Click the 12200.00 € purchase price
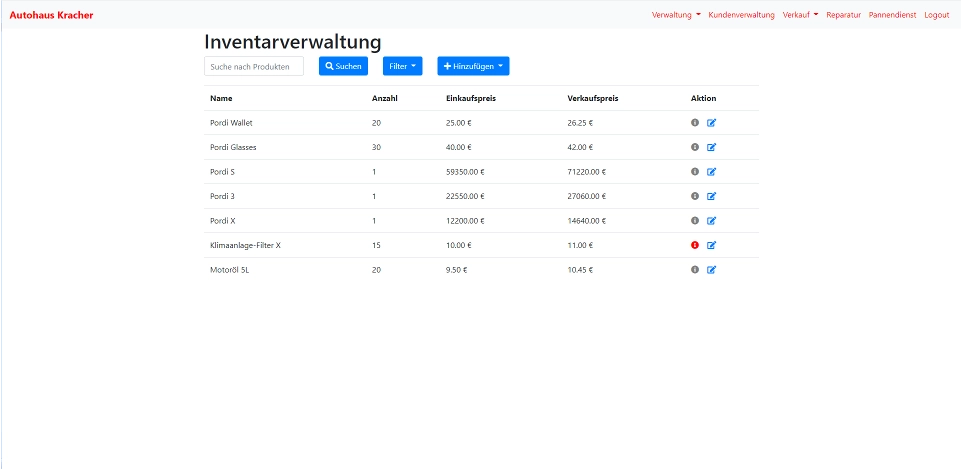961x469 pixels. [x=465, y=220]
